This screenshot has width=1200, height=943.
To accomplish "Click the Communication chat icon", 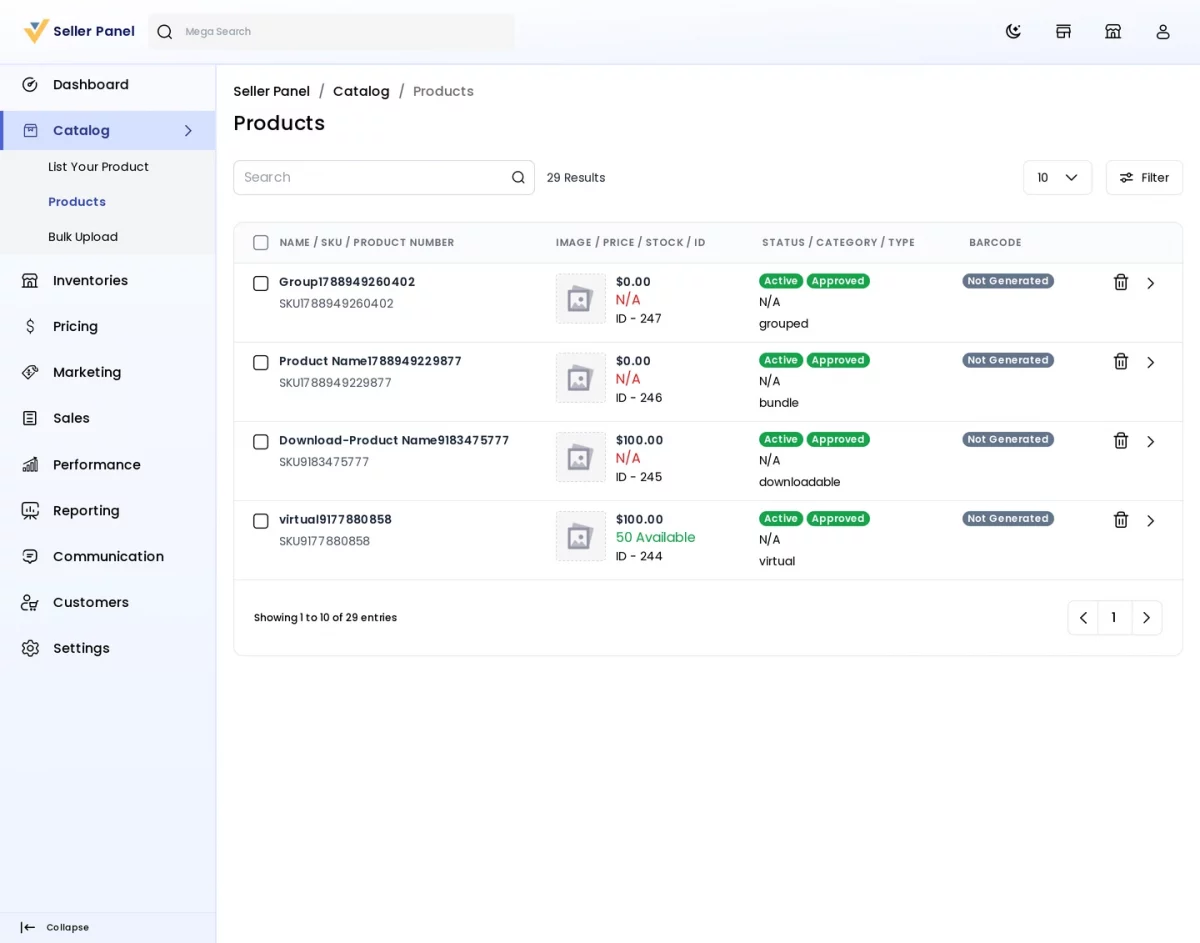I will coord(30,557).
